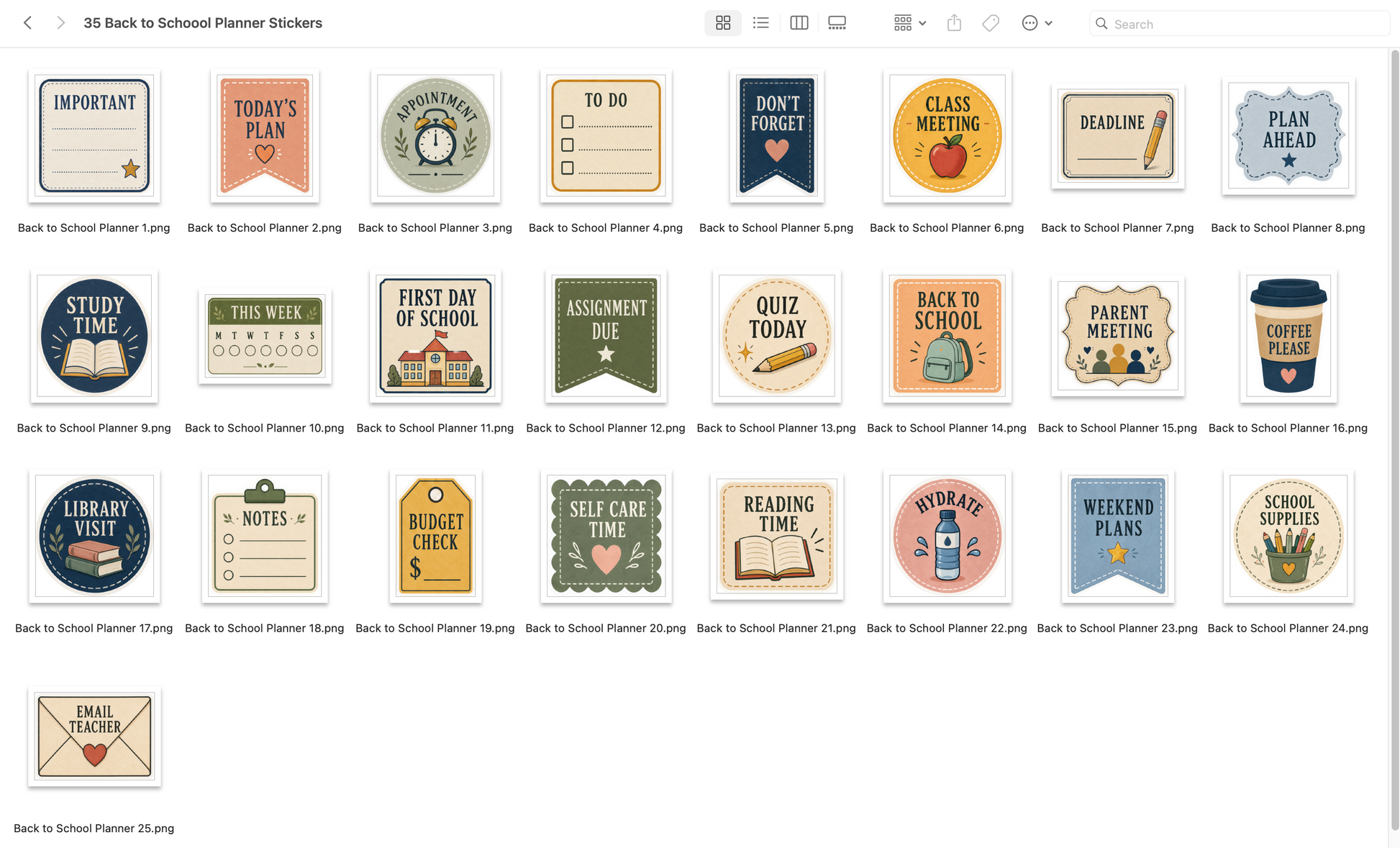Switch to gallery view
Viewport: 1400px width, 848px height.
pos(837,23)
